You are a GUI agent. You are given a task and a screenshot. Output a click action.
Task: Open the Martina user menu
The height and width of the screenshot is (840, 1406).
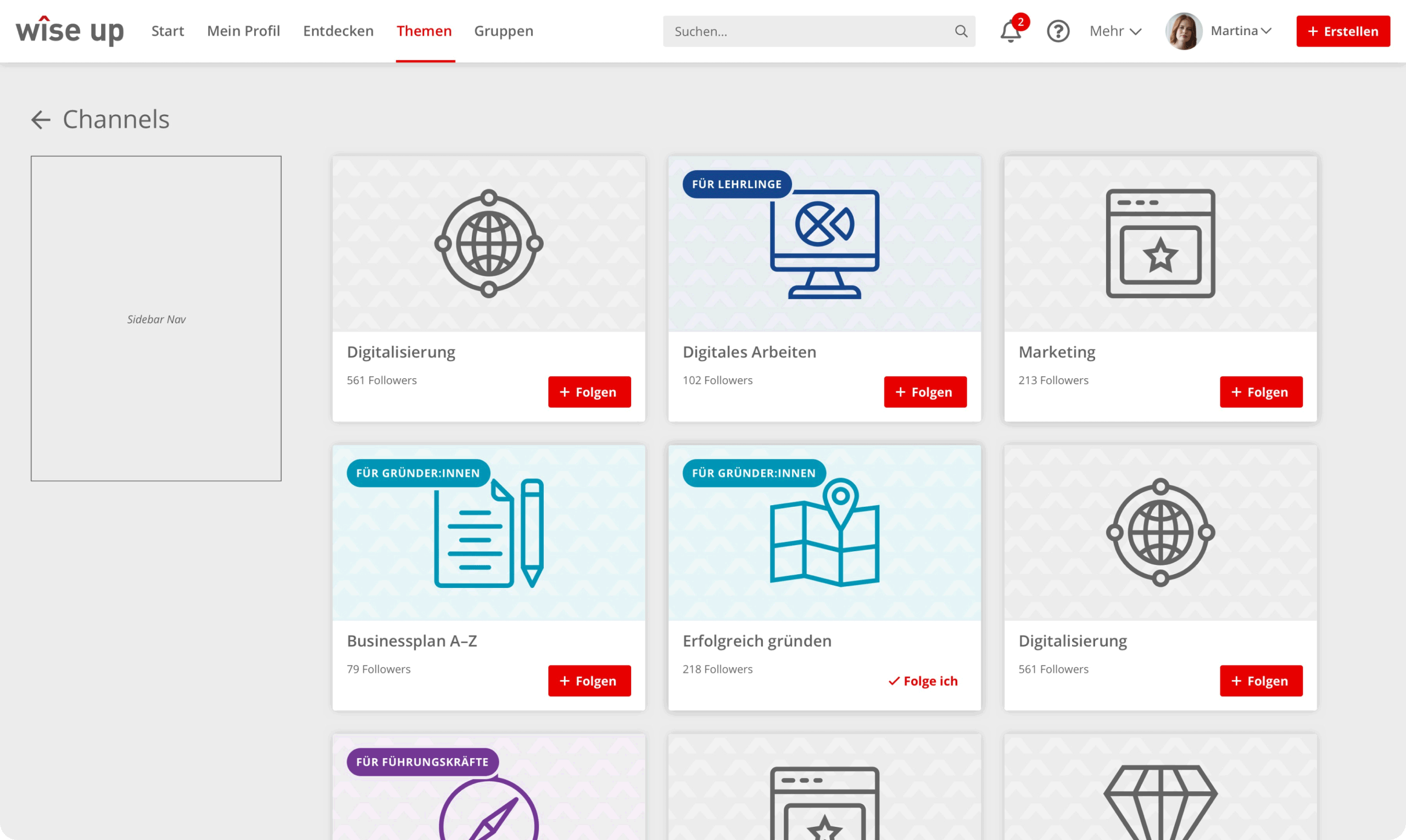click(x=1241, y=31)
